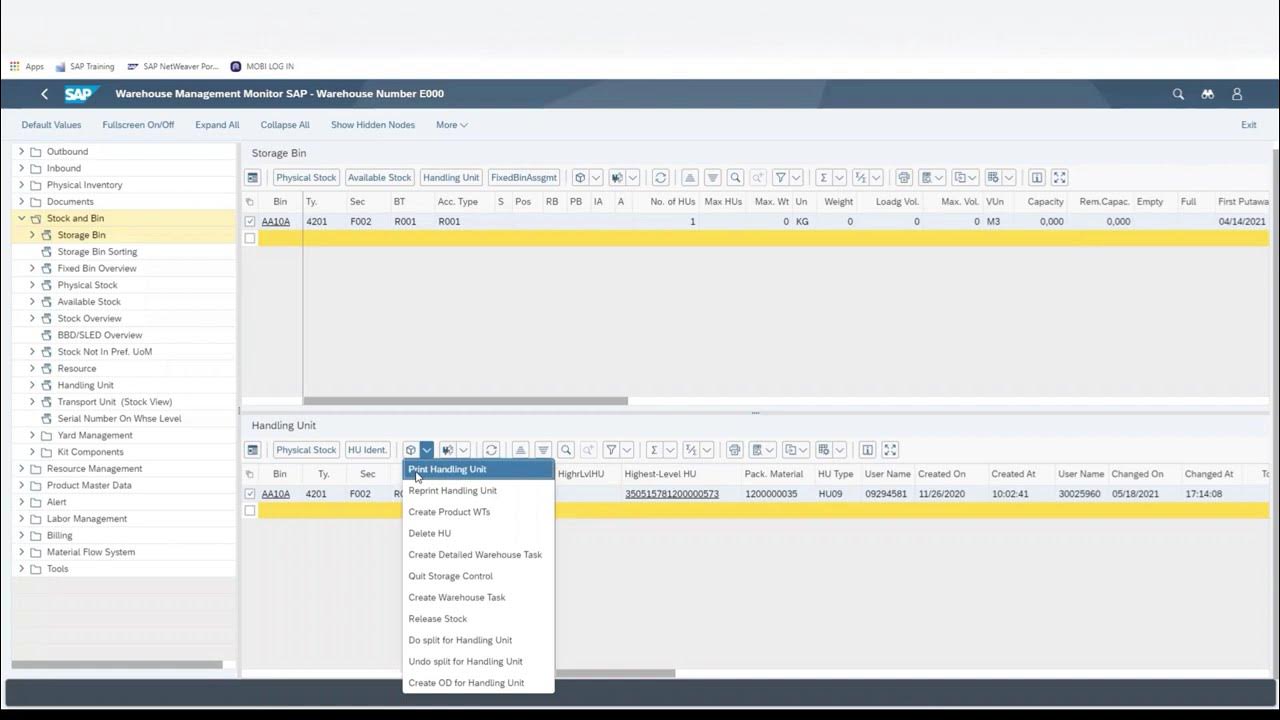Click the Find icon in Storage Bin toolbar
This screenshot has width=1280, height=720.
[735, 177]
